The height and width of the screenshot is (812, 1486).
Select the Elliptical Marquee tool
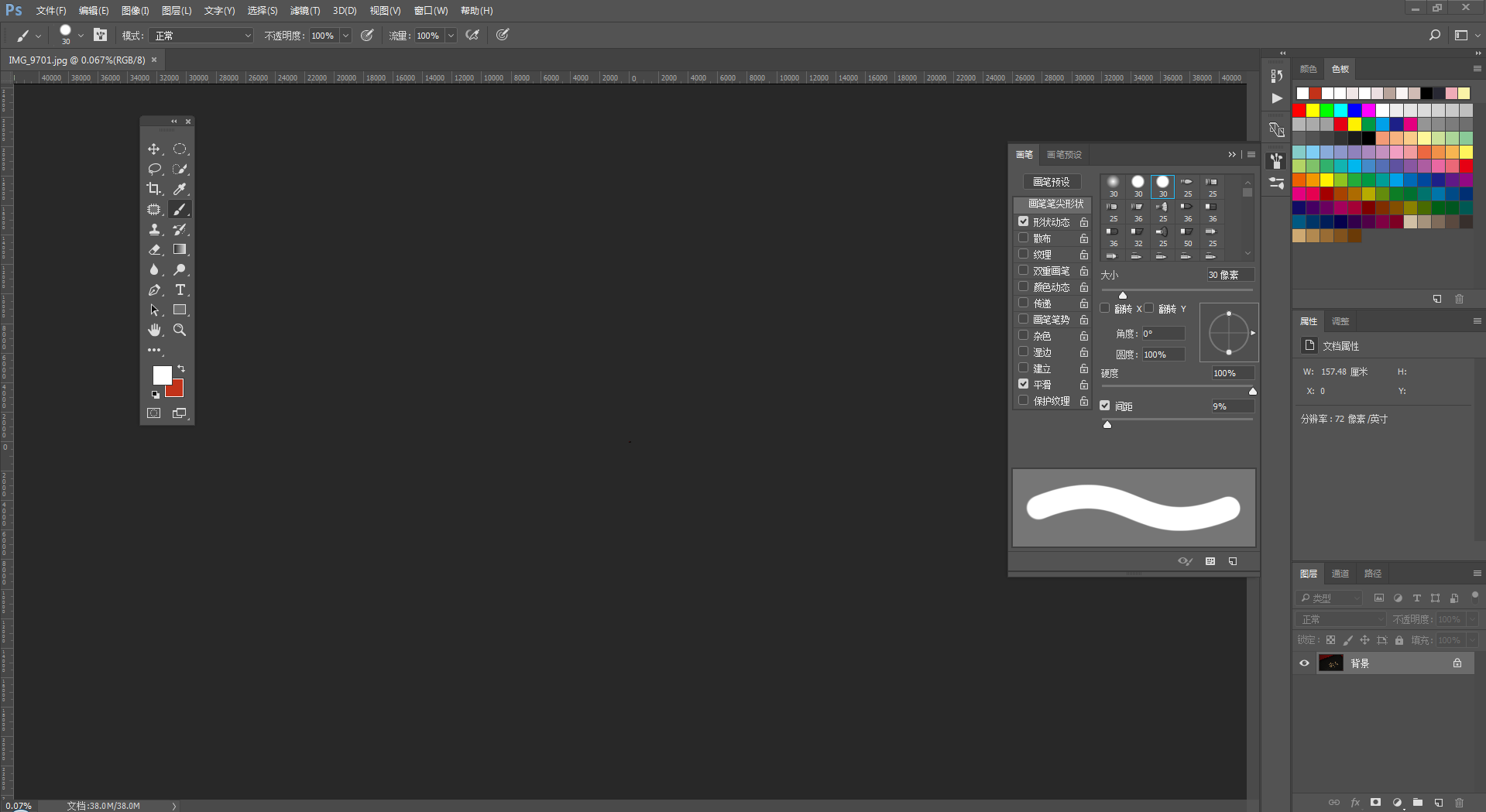pos(180,149)
